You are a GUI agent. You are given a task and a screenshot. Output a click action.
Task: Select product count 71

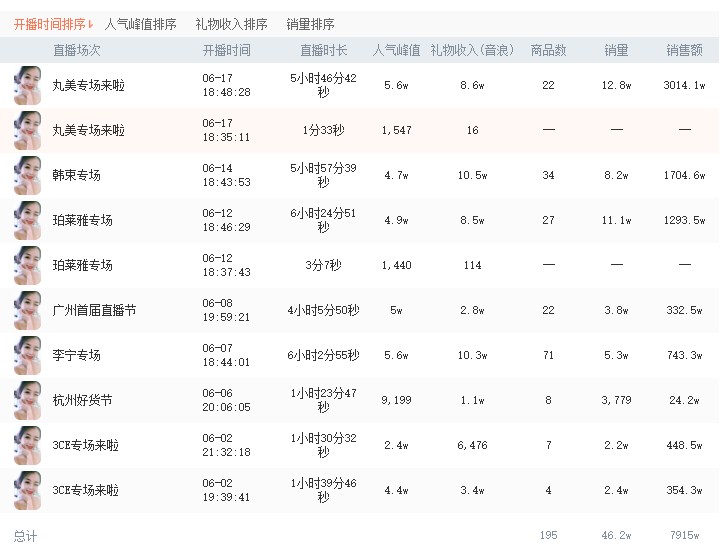[548, 355]
